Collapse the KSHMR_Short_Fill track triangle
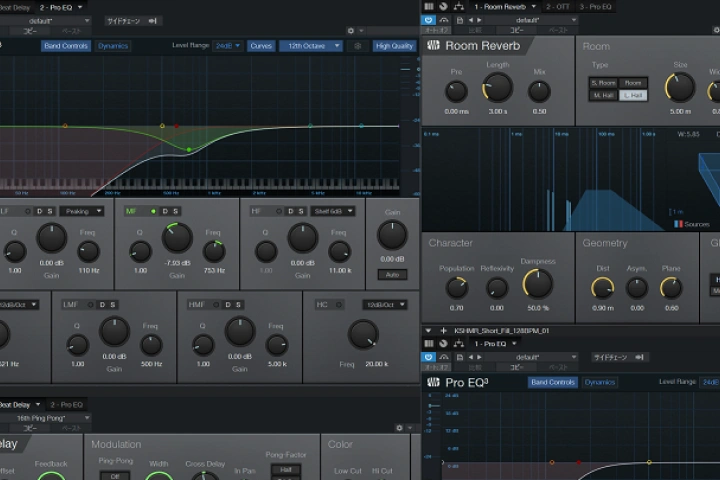 click(428, 331)
